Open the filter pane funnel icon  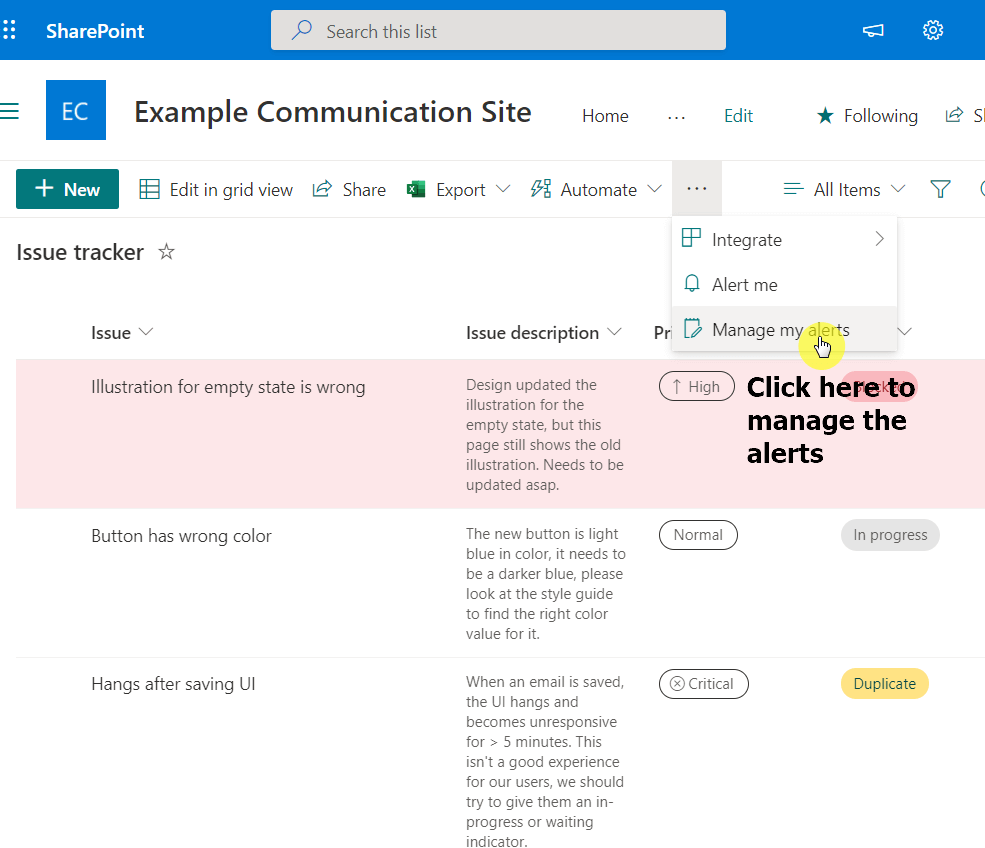tap(940, 189)
